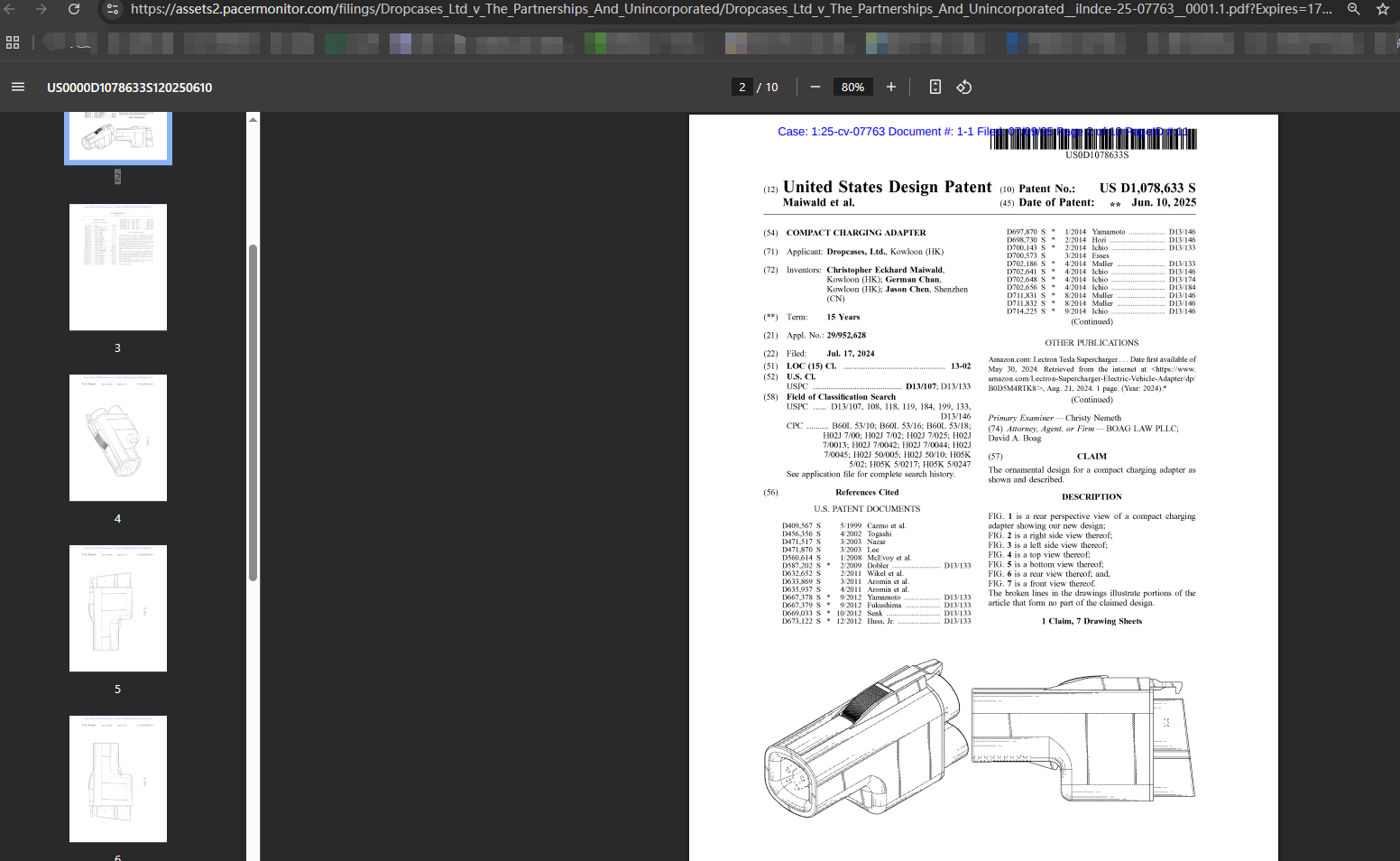
Task: Reload the page with browser refresh
Action: coord(74,9)
